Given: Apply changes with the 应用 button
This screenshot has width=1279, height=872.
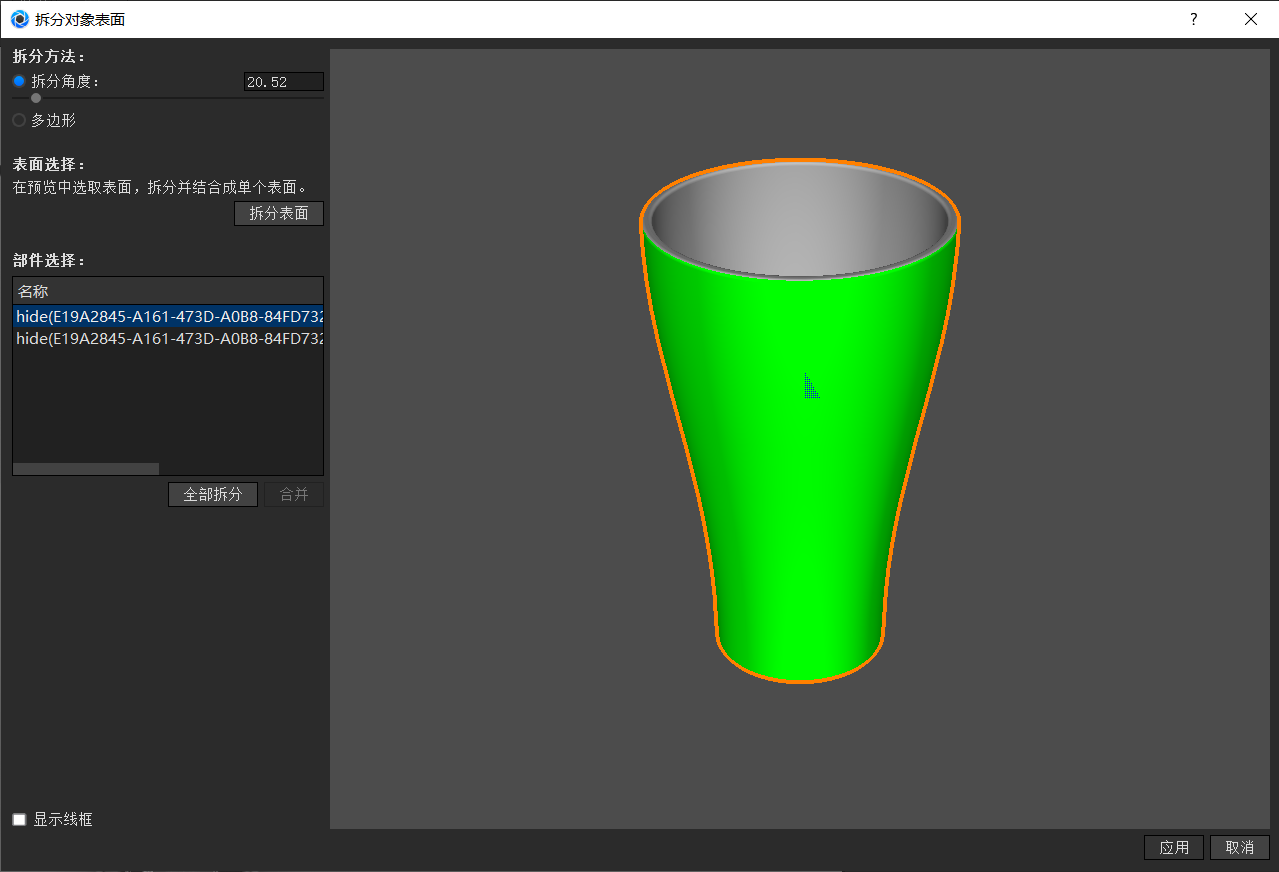Looking at the screenshot, I should [1173, 847].
